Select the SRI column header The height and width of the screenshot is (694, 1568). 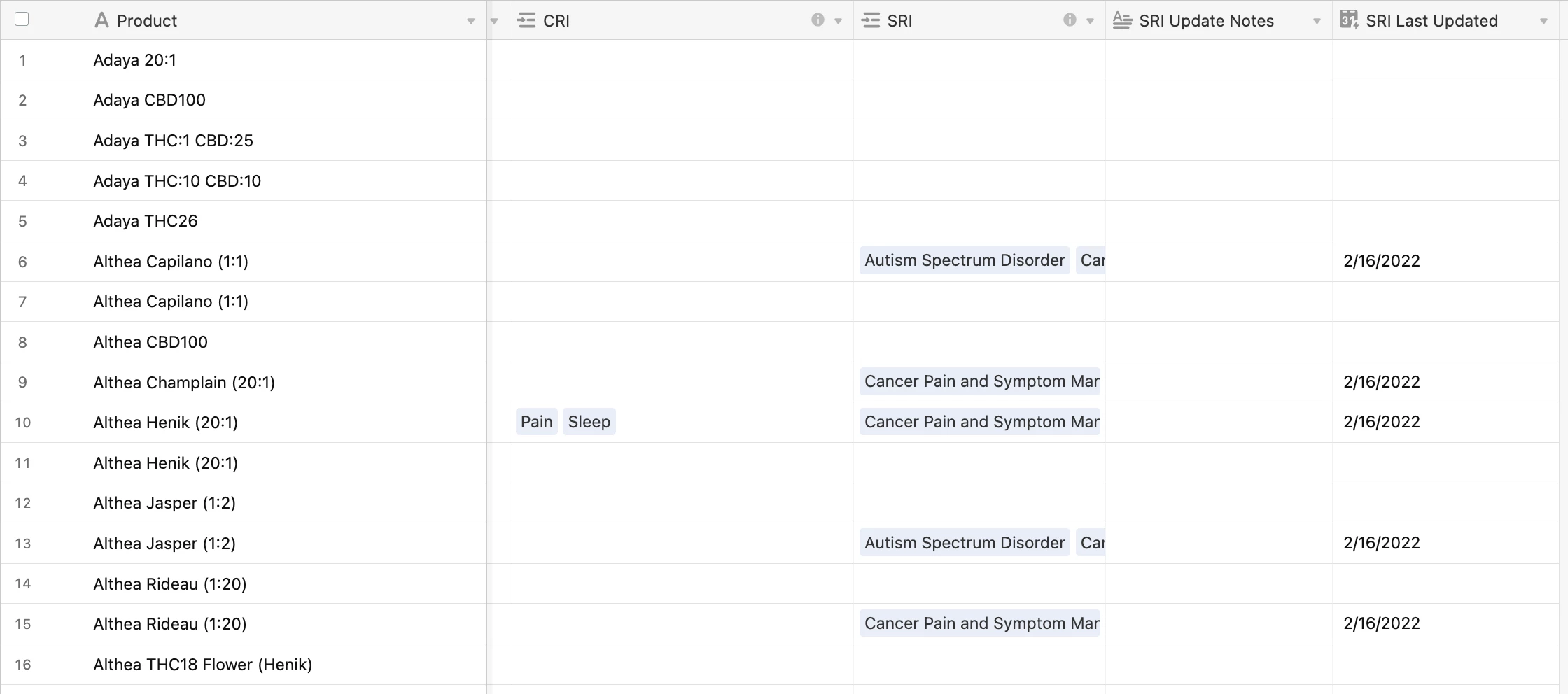coord(979,20)
